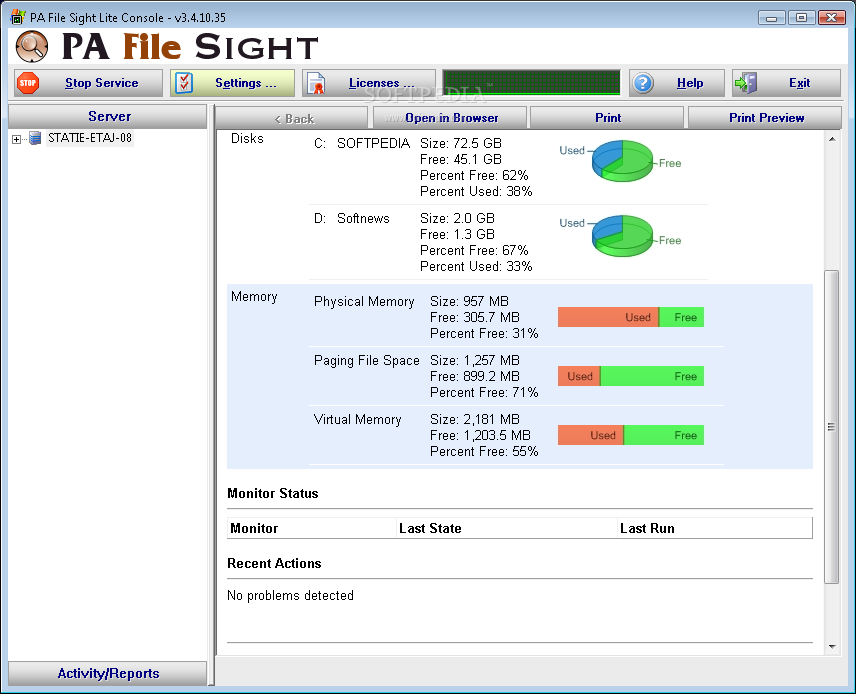Image resolution: width=856 pixels, height=694 pixels.
Task: Click the 'No problems detected' text
Action: tap(290, 595)
